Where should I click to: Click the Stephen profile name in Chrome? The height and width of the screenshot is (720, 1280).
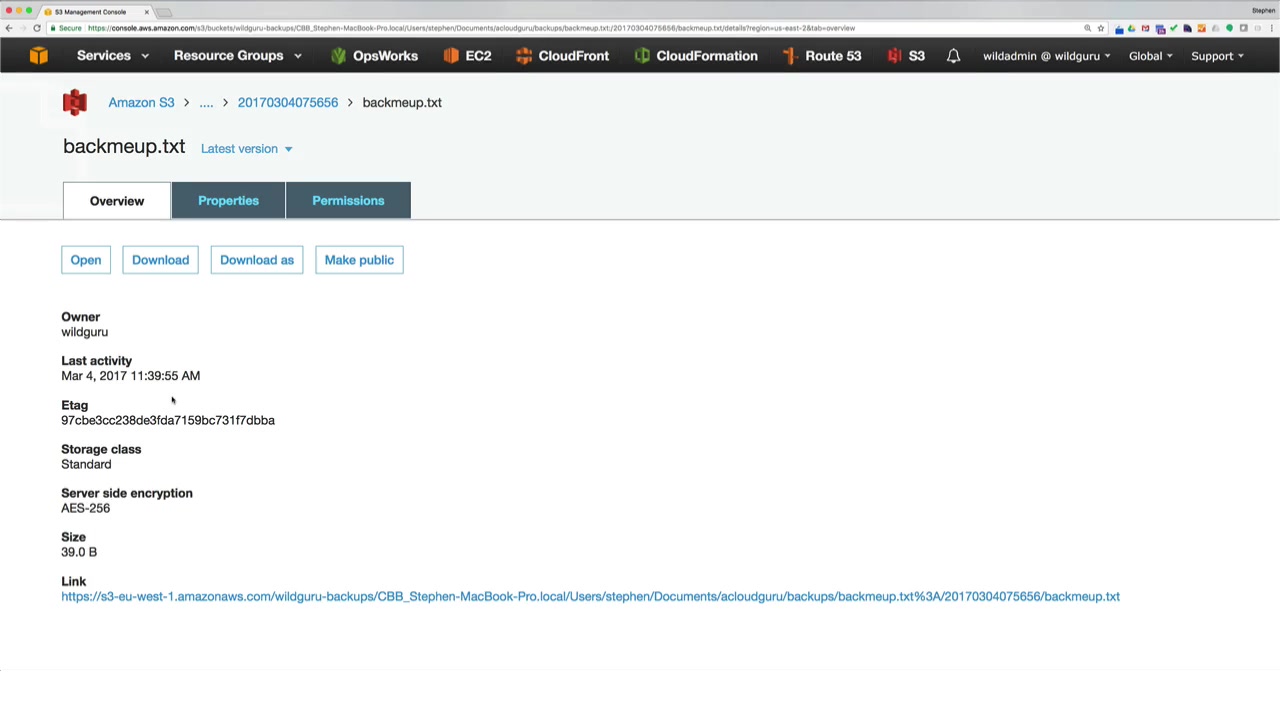click(1263, 10)
